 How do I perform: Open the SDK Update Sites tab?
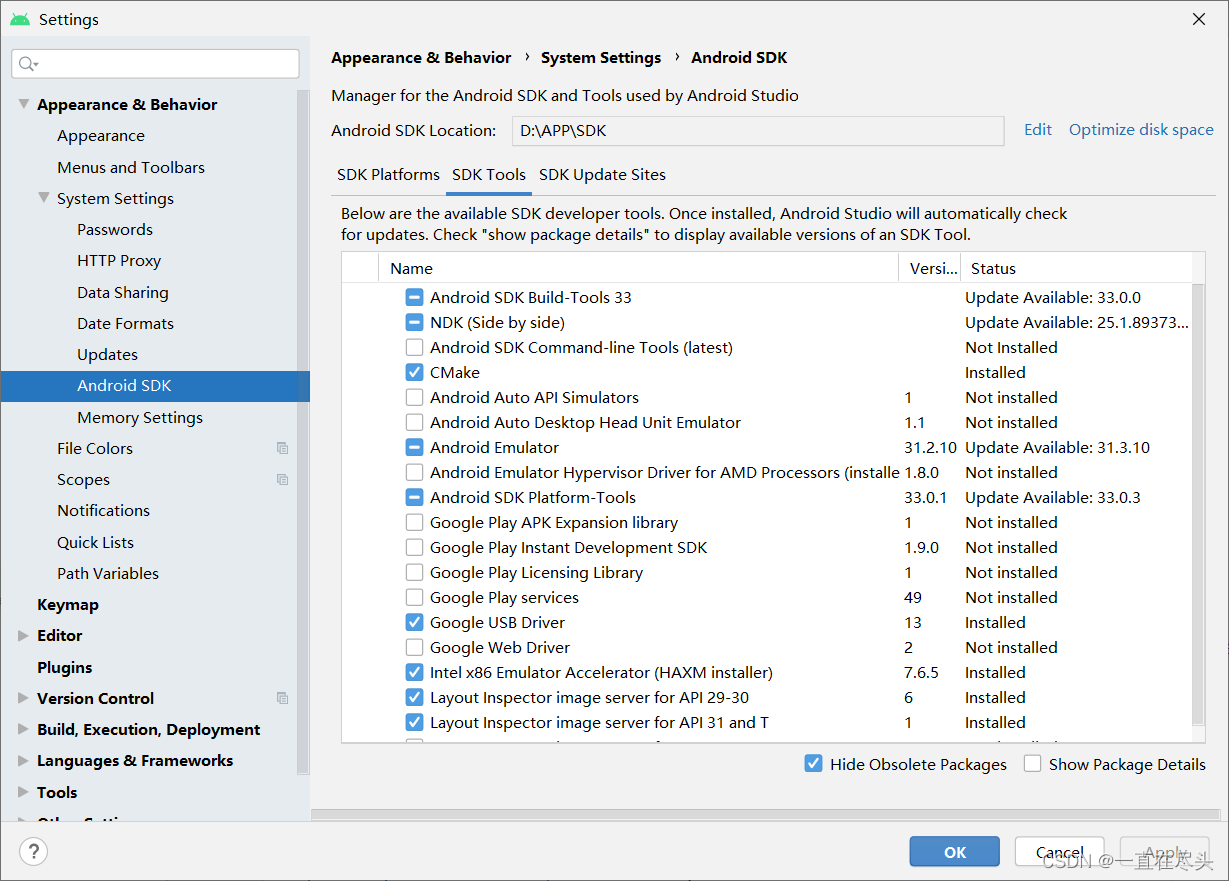pos(602,174)
